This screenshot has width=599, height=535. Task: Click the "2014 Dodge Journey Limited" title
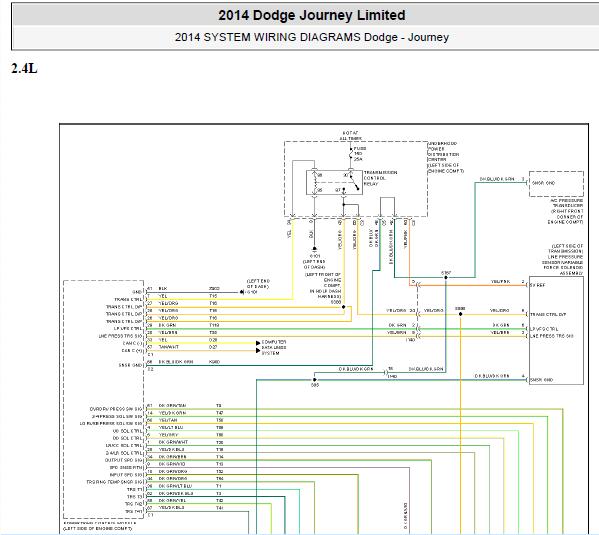[x=311, y=15]
